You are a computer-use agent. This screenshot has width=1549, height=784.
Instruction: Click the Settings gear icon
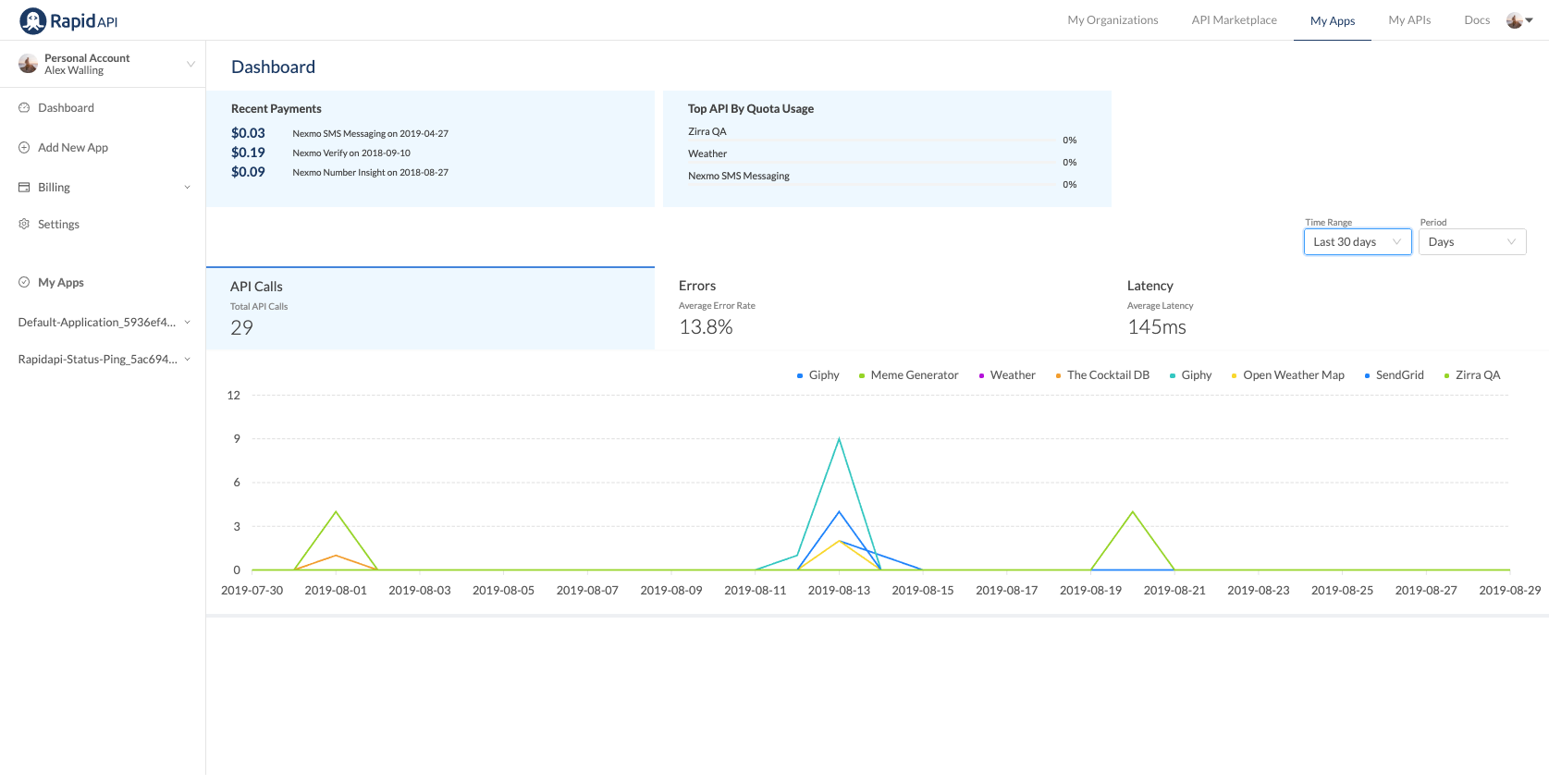[x=24, y=225]
